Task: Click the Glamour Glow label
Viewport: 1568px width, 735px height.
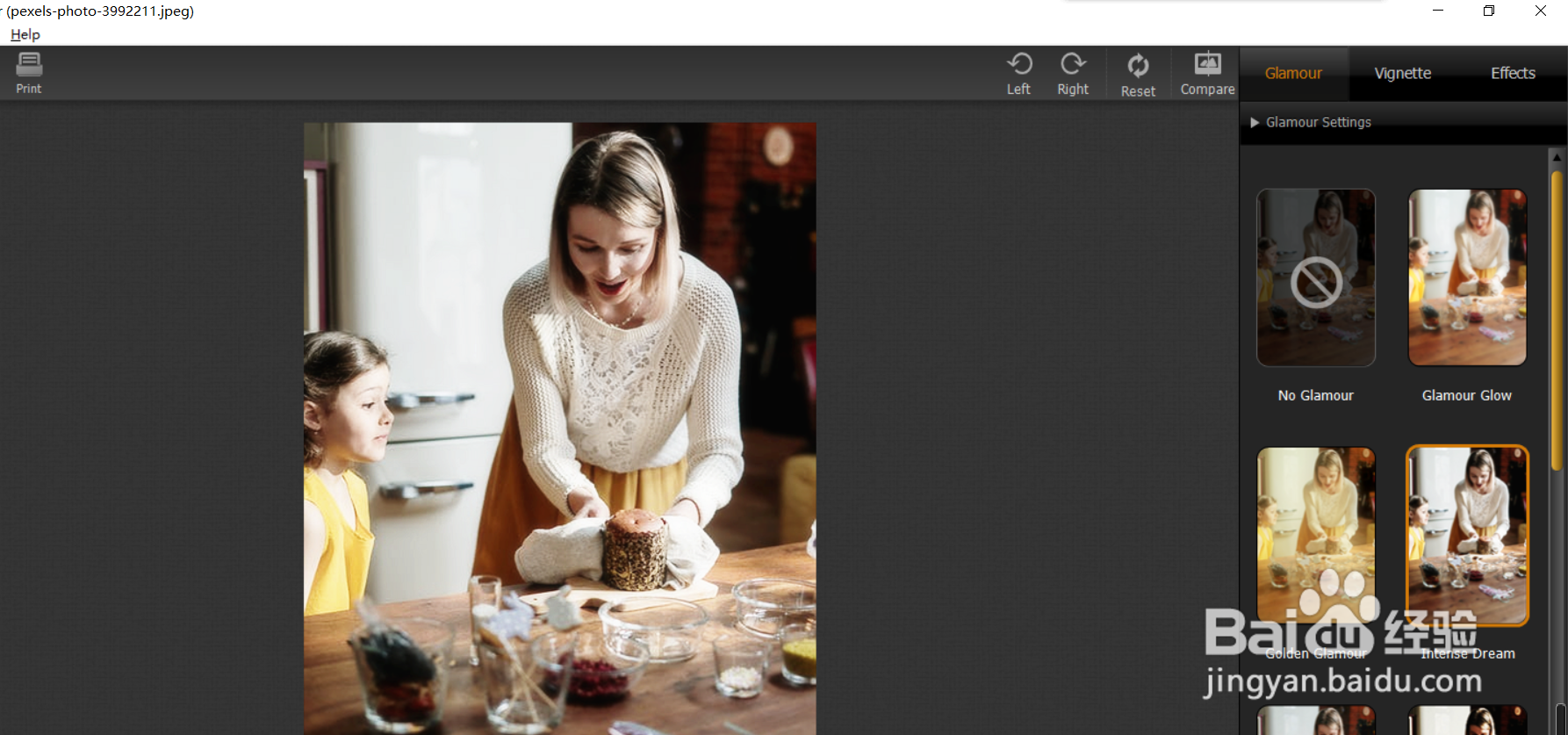Action: (1467, 396)
